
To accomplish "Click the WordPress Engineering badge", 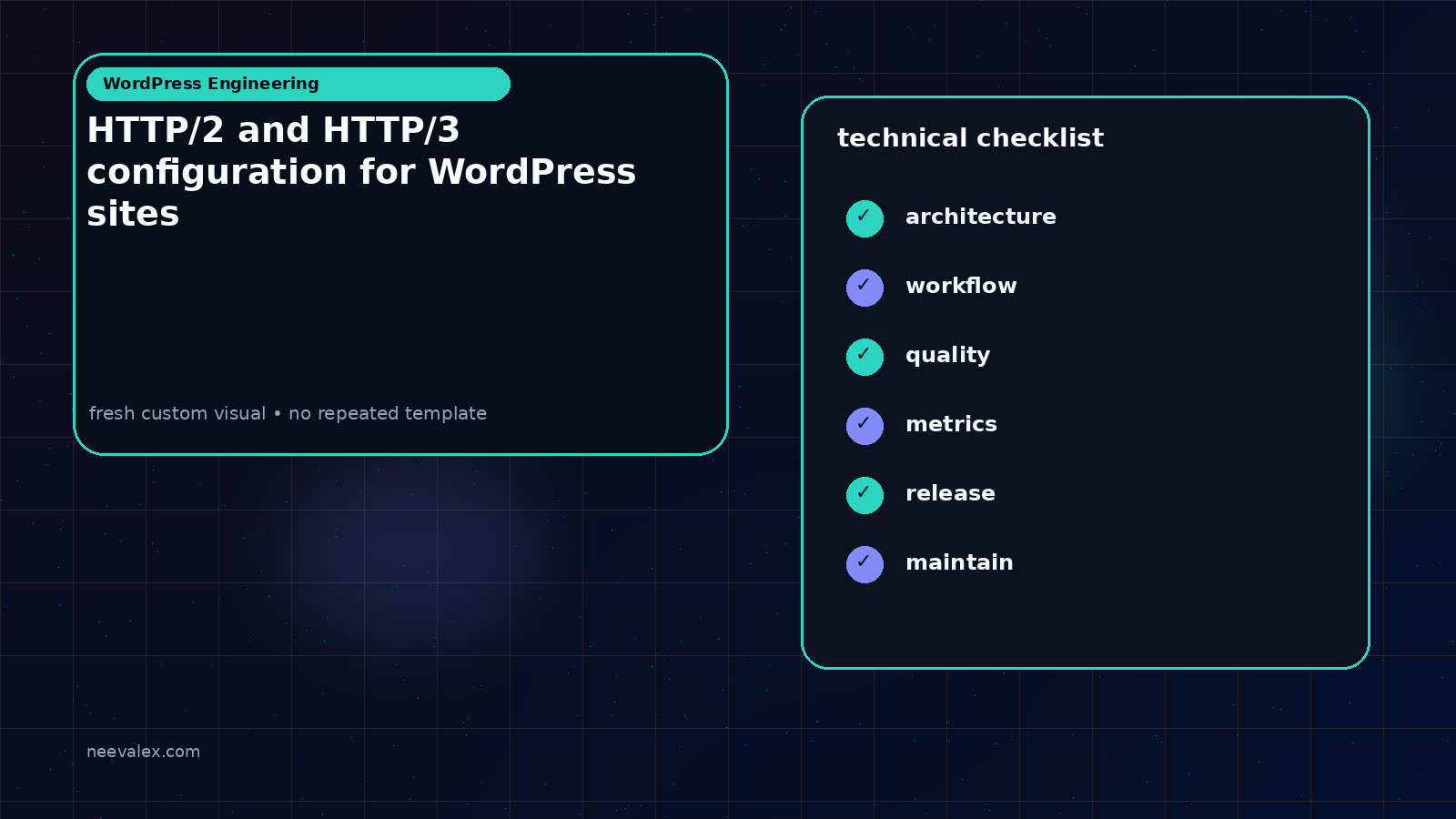I will click(298, 84).
